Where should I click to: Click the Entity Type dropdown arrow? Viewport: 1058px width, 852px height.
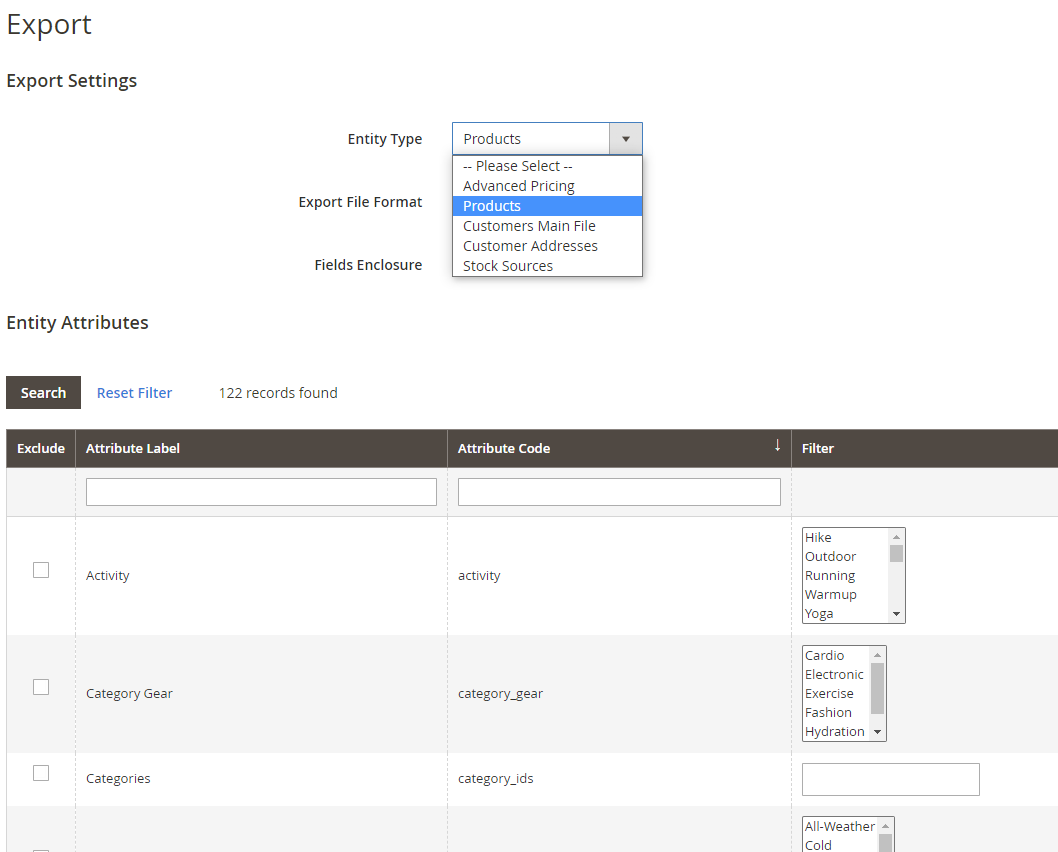coord(625,139)
